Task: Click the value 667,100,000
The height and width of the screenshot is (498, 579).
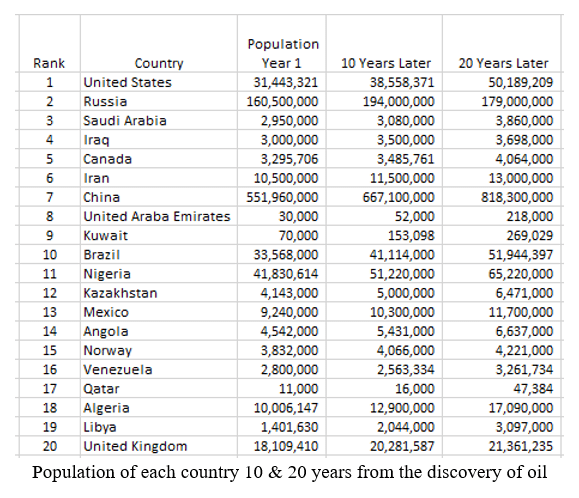Action: [399, 198]
